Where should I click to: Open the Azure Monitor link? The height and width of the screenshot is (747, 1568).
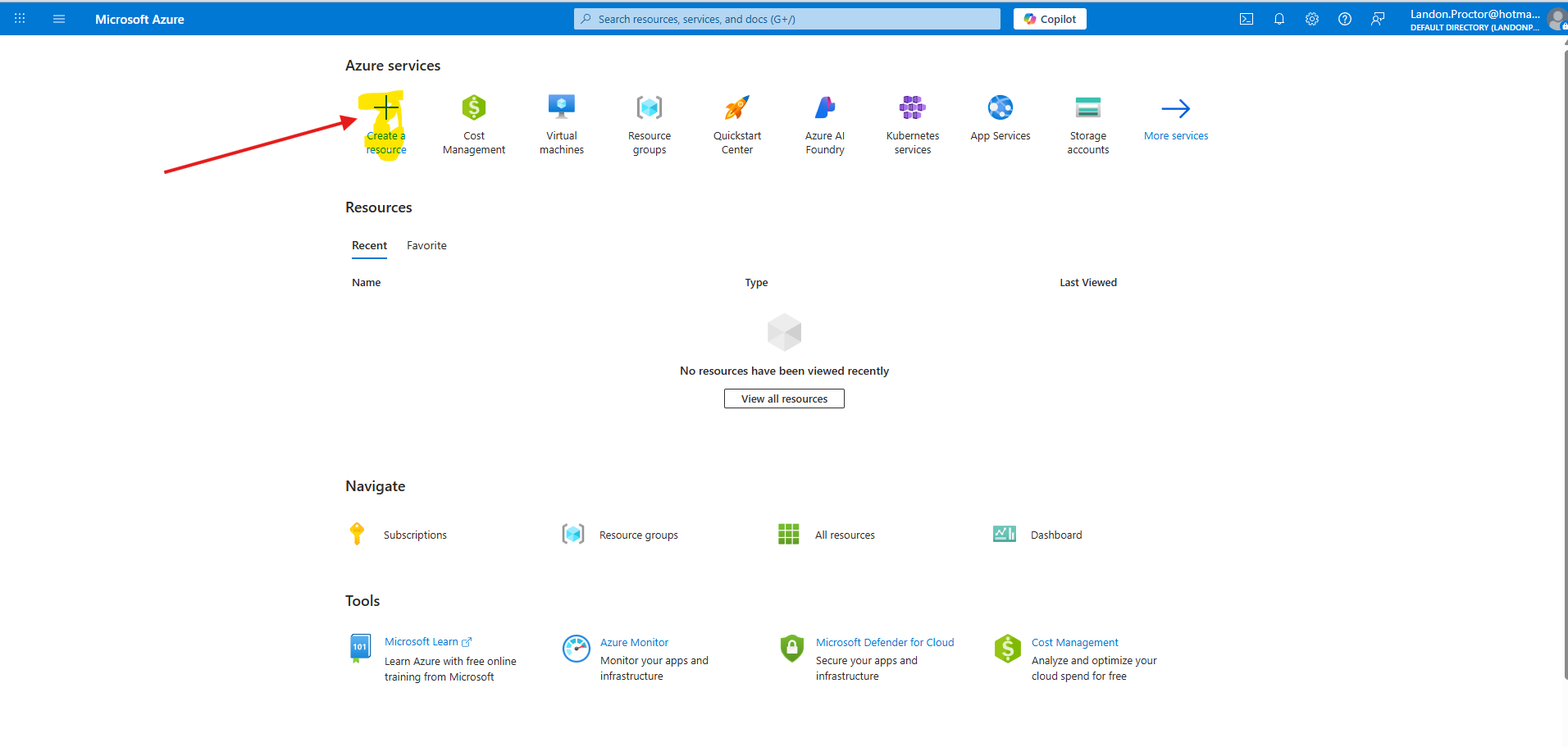[x=634, y=642]
